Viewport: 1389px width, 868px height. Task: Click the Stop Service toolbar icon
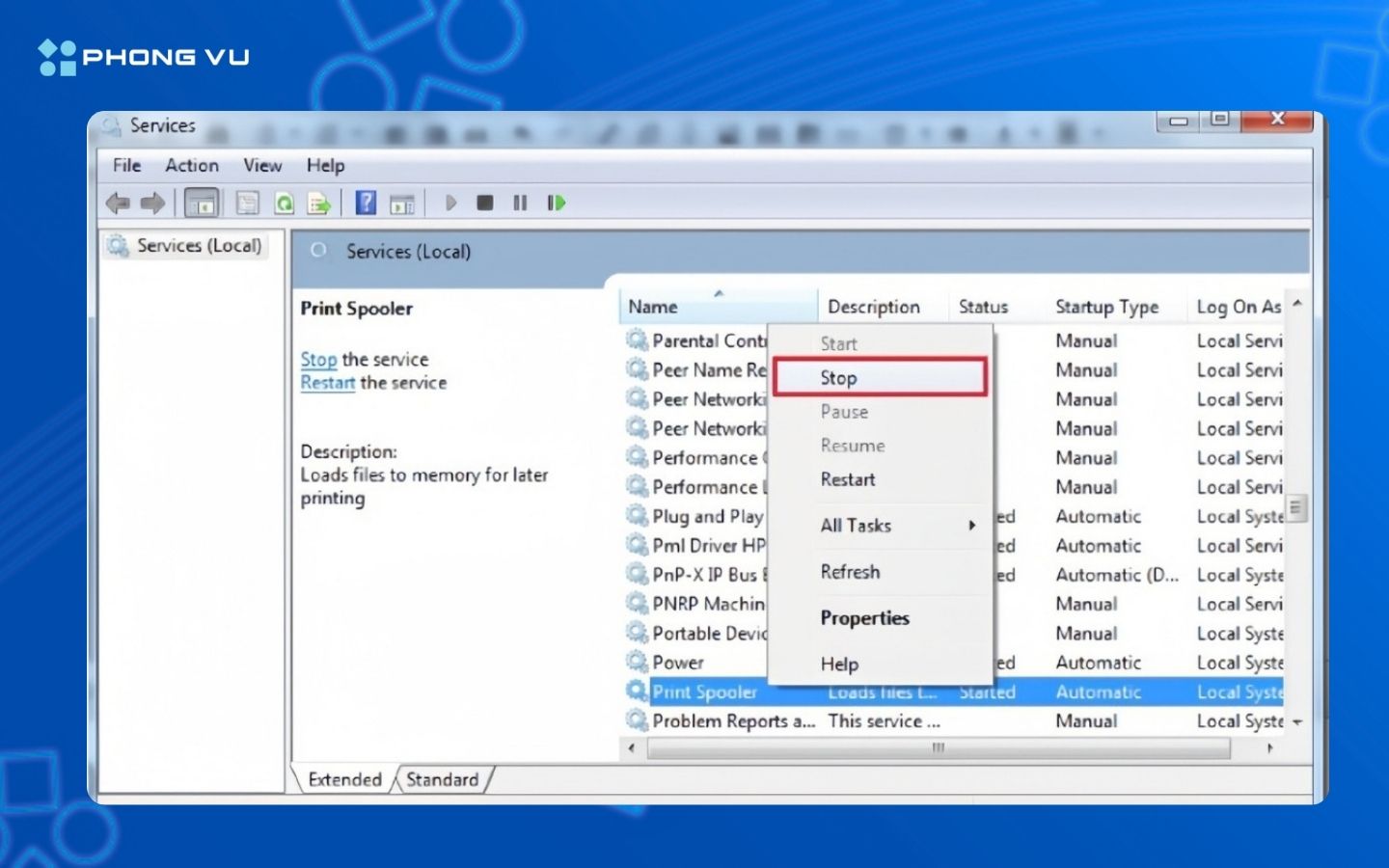click(x=485, y=203)
